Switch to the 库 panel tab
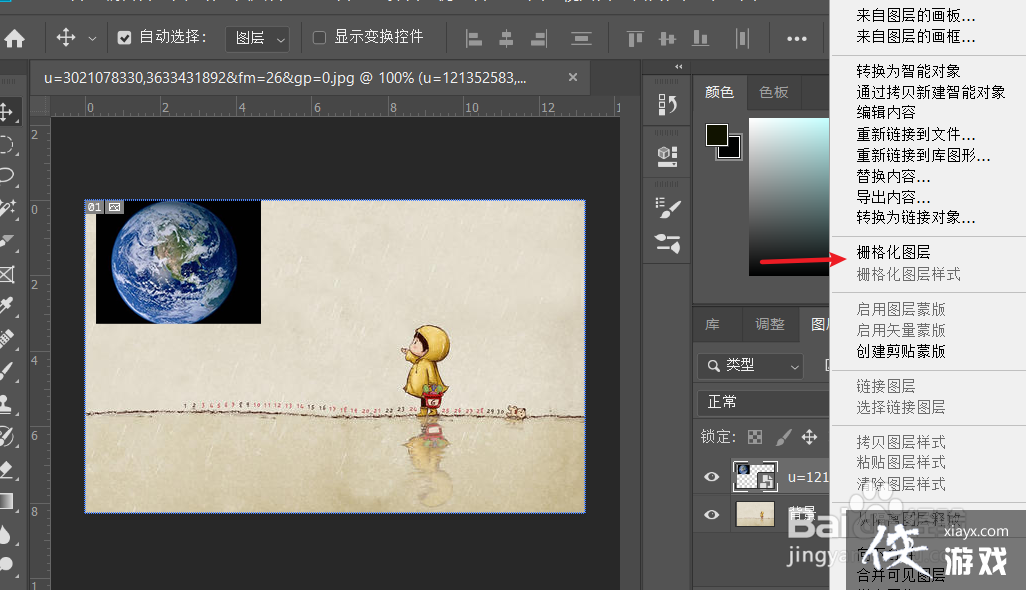 pyautogui.click(x=712, y=324)
